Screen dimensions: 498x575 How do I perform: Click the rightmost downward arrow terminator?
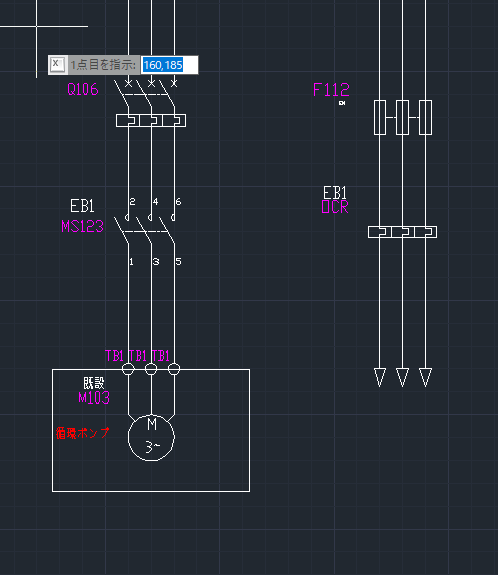coord(425,377)
